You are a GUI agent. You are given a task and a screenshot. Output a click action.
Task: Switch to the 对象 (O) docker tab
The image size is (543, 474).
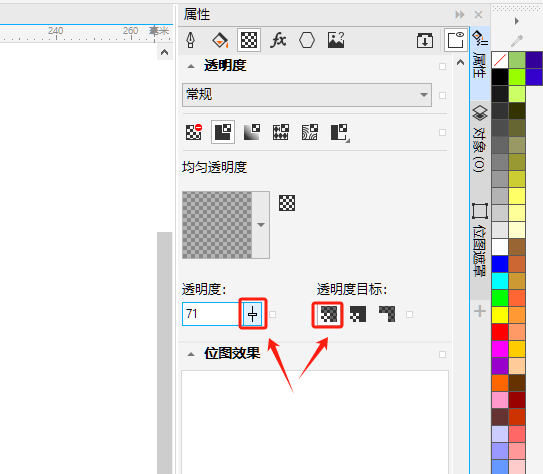click(x=480, y=139)
